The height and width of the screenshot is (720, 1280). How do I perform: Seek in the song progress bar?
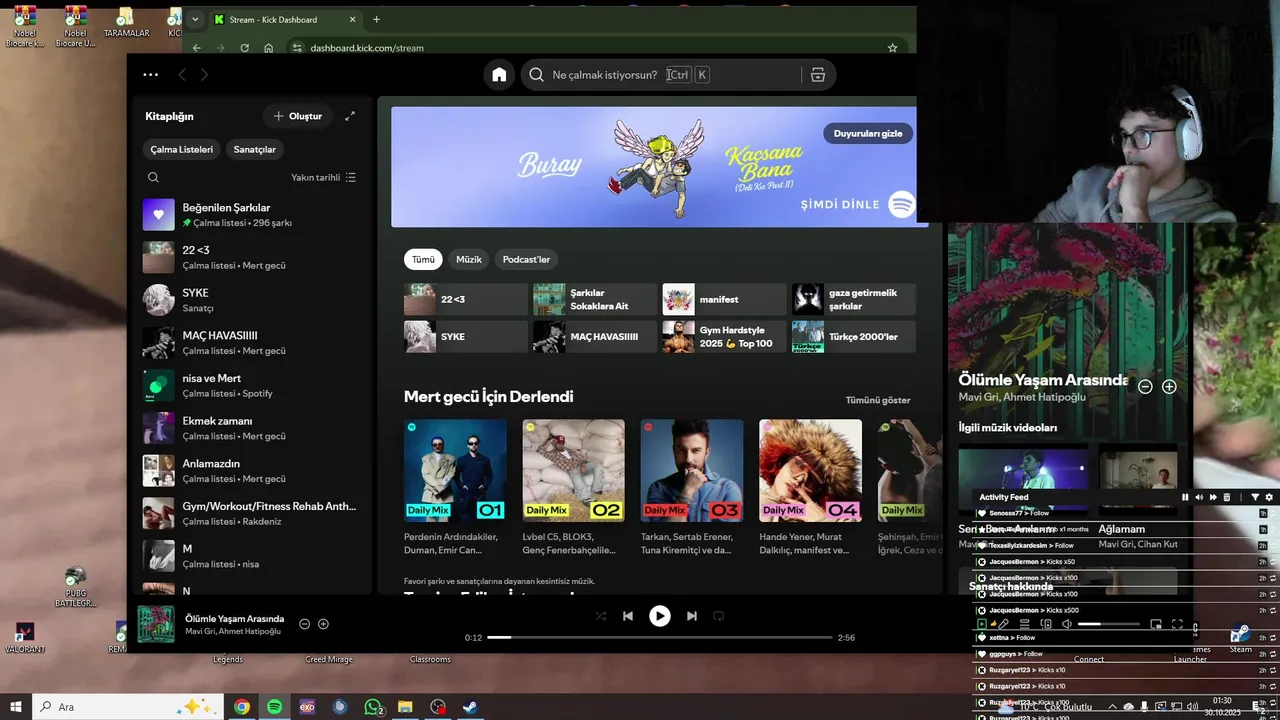(660, 637)
